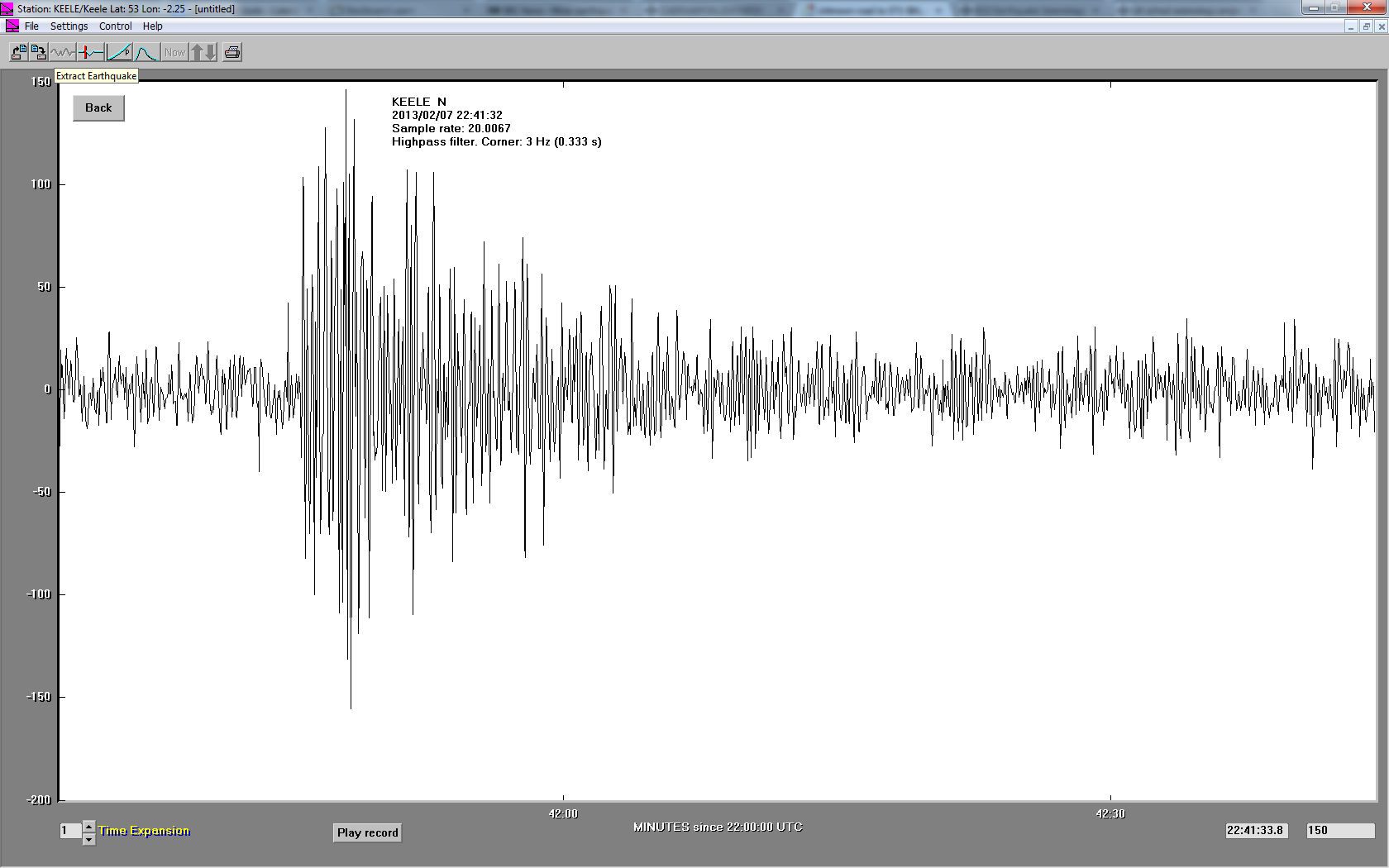Open the Help menu

click(x=152, y=26)
